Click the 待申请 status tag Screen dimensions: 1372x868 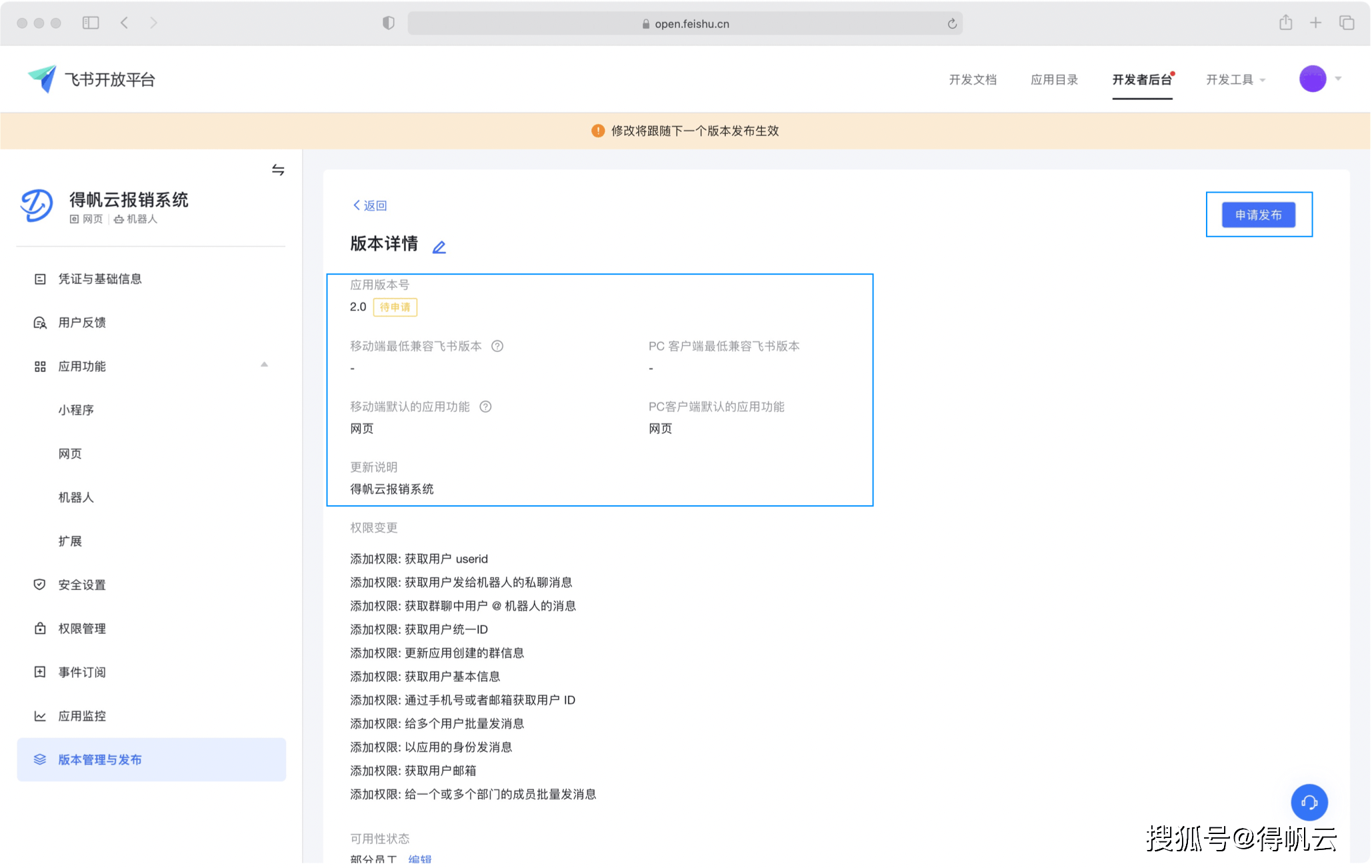395,307
